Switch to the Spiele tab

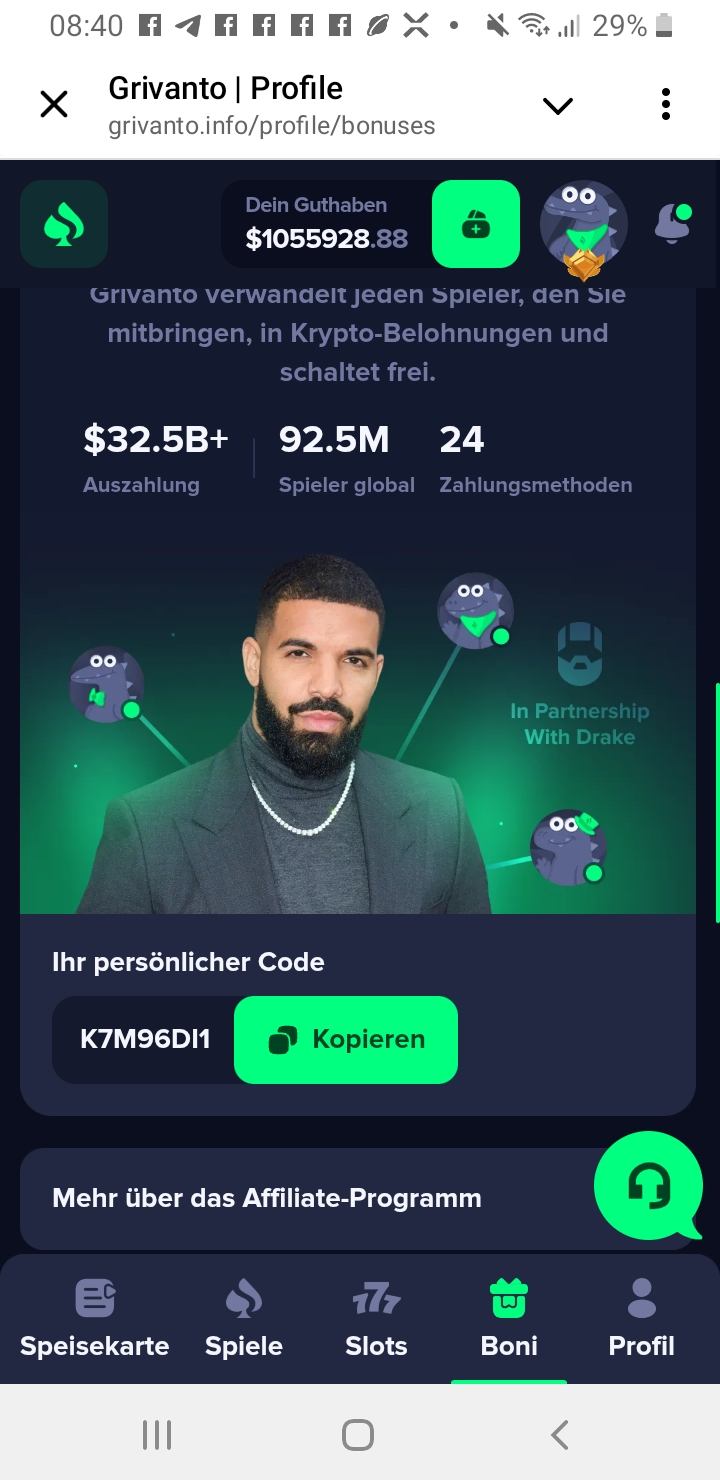pyautogui.click(x=244, y=1318)
